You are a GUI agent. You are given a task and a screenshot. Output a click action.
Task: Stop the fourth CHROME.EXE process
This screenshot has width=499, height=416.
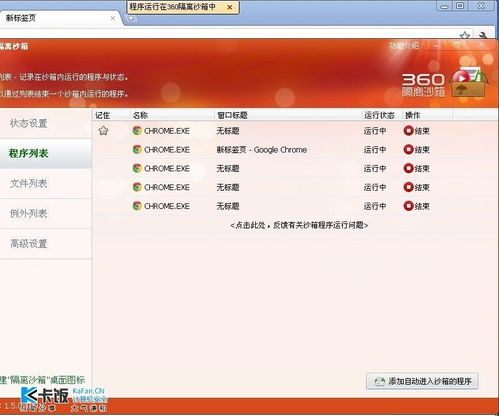point(416,187)
